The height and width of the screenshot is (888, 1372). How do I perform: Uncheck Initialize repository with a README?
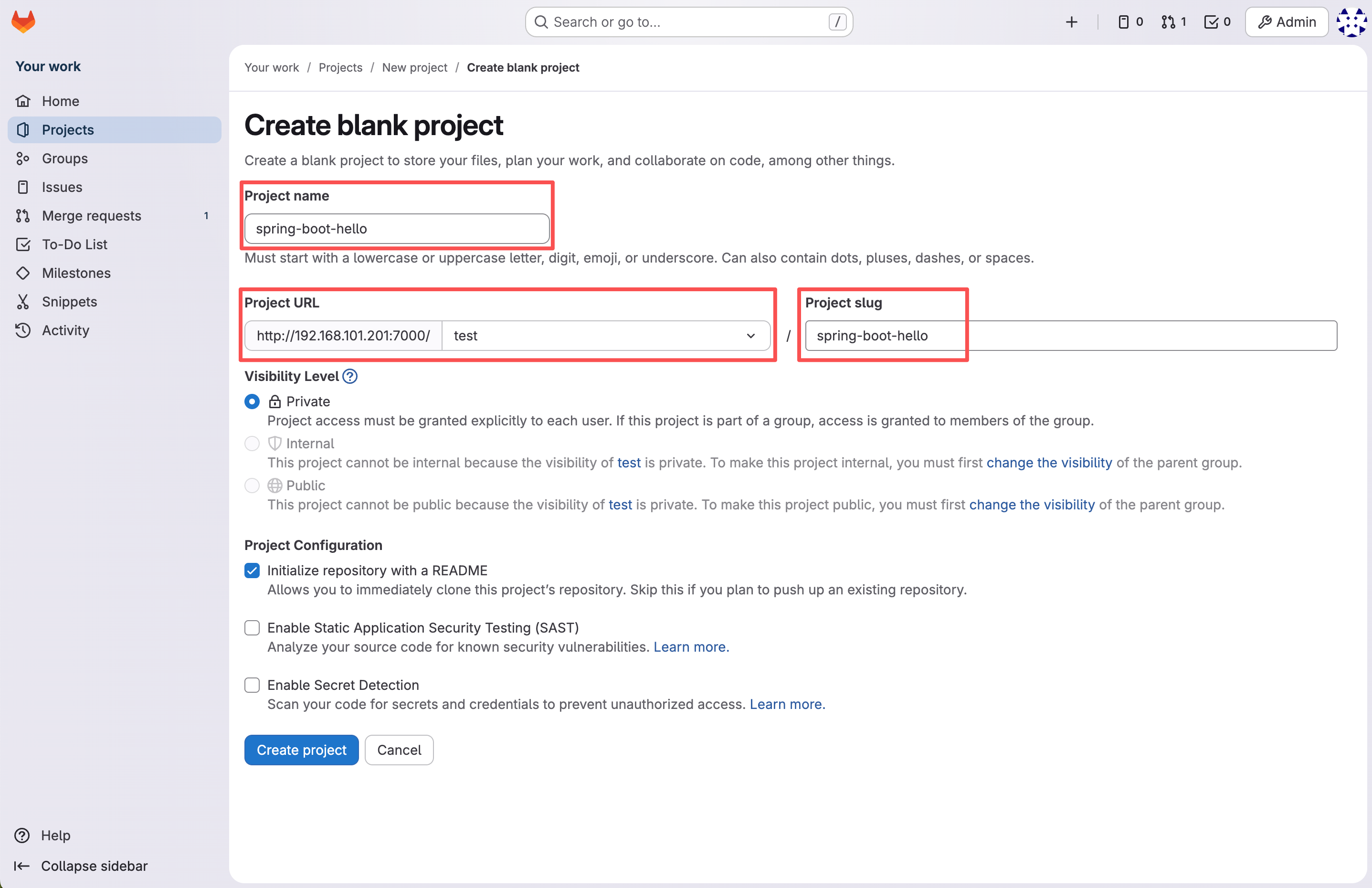click(x=252, y=571)
